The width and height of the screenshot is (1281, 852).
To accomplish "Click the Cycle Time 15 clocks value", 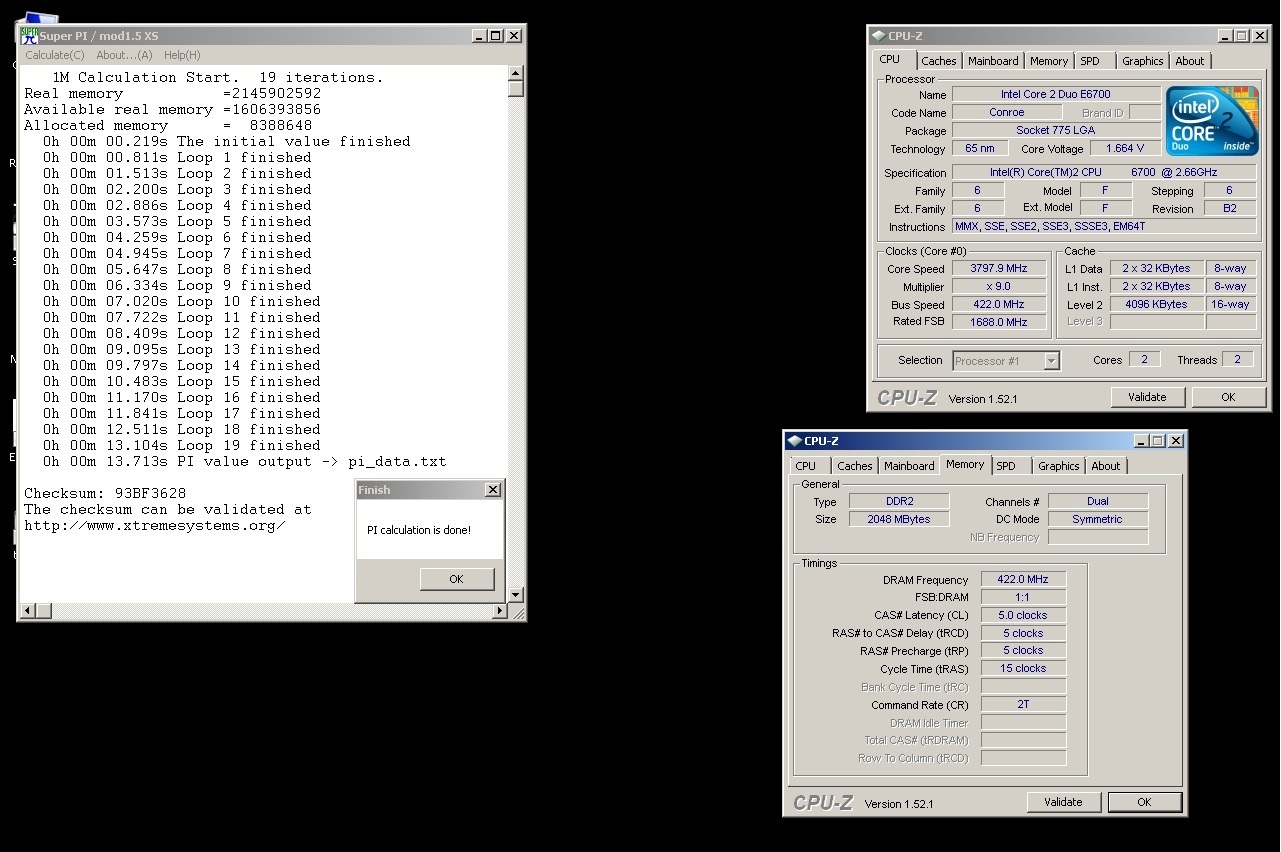I will tap(1023, 668).
